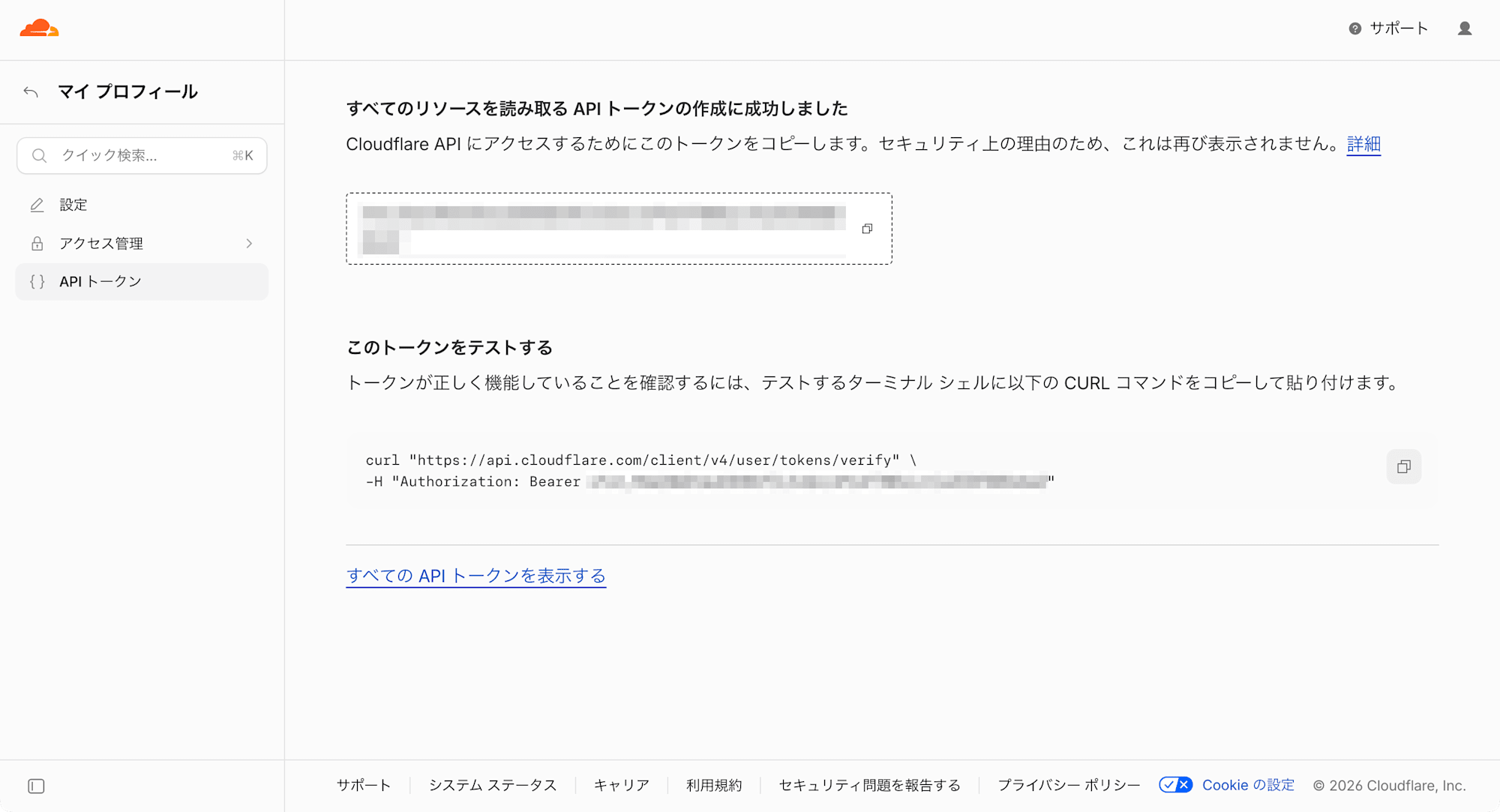Click the pencil icon next to 設定
The height and width of the screenshot is (812, 1500).
[37, 205]
